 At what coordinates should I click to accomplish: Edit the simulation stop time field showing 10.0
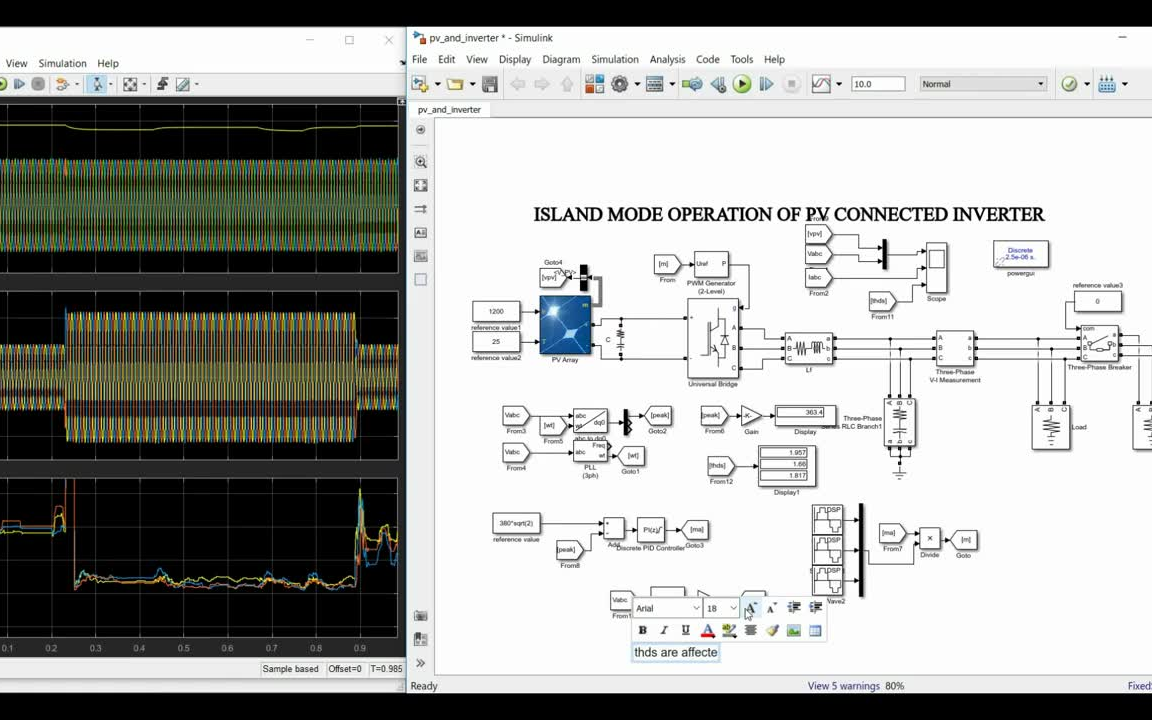tap(877, 84)
